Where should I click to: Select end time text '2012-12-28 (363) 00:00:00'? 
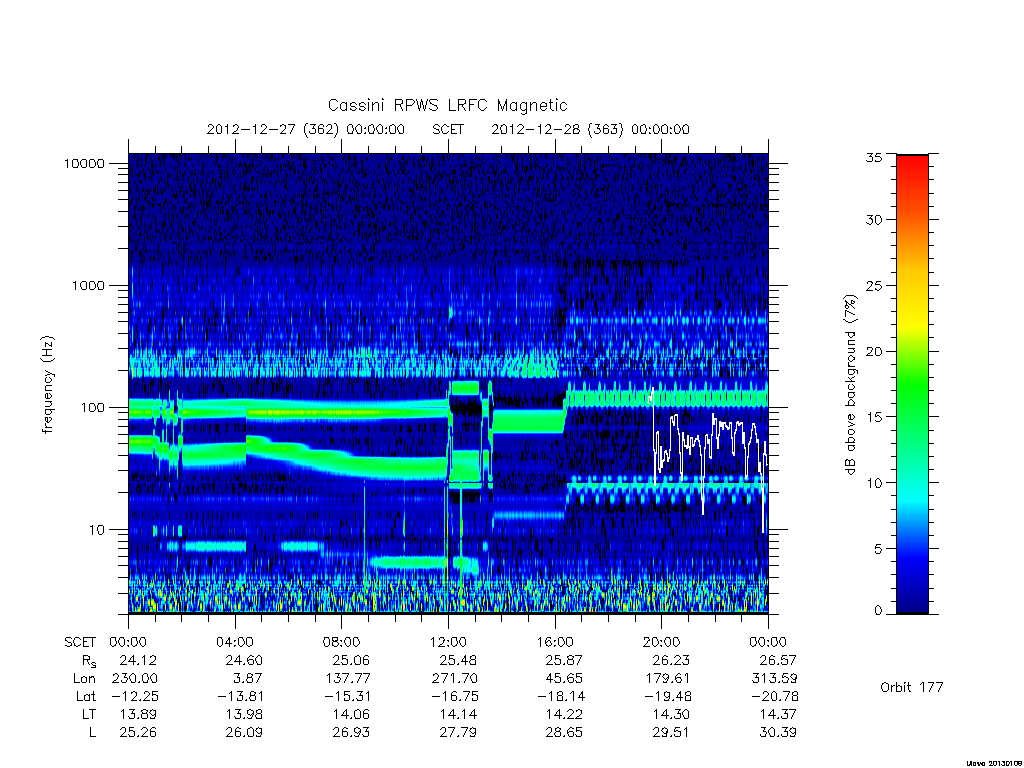point(590,129)
